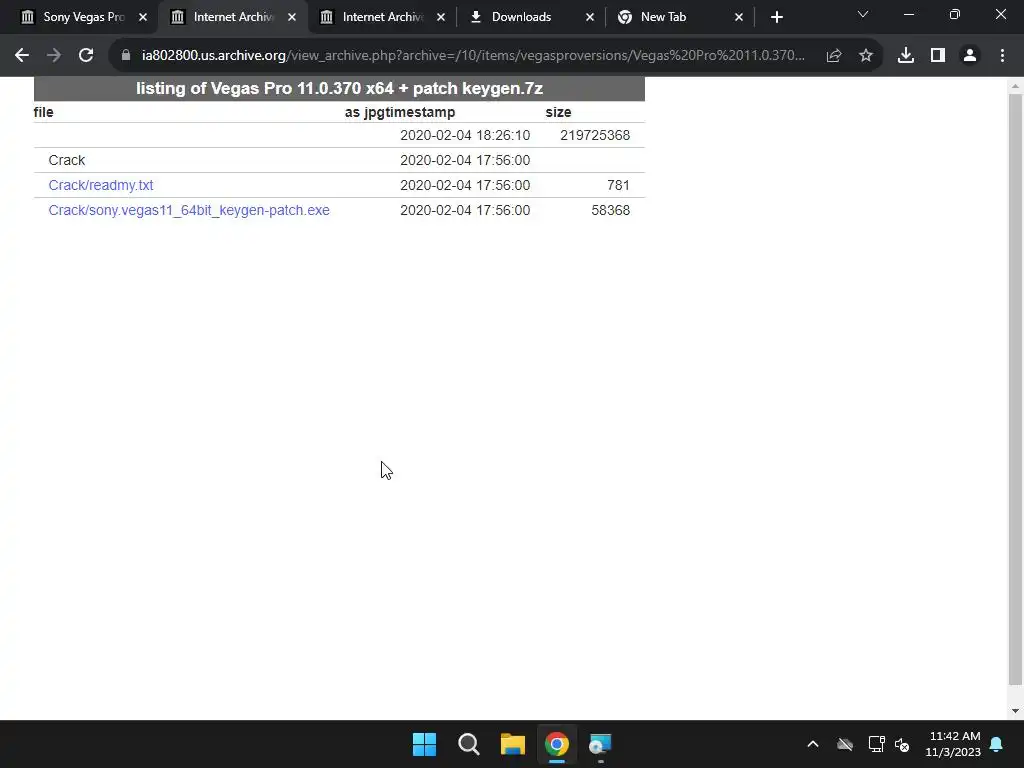This screenshot has width=1024, height=768.
Task: Close the Downloads tab
Action: (x=590, y=17)
